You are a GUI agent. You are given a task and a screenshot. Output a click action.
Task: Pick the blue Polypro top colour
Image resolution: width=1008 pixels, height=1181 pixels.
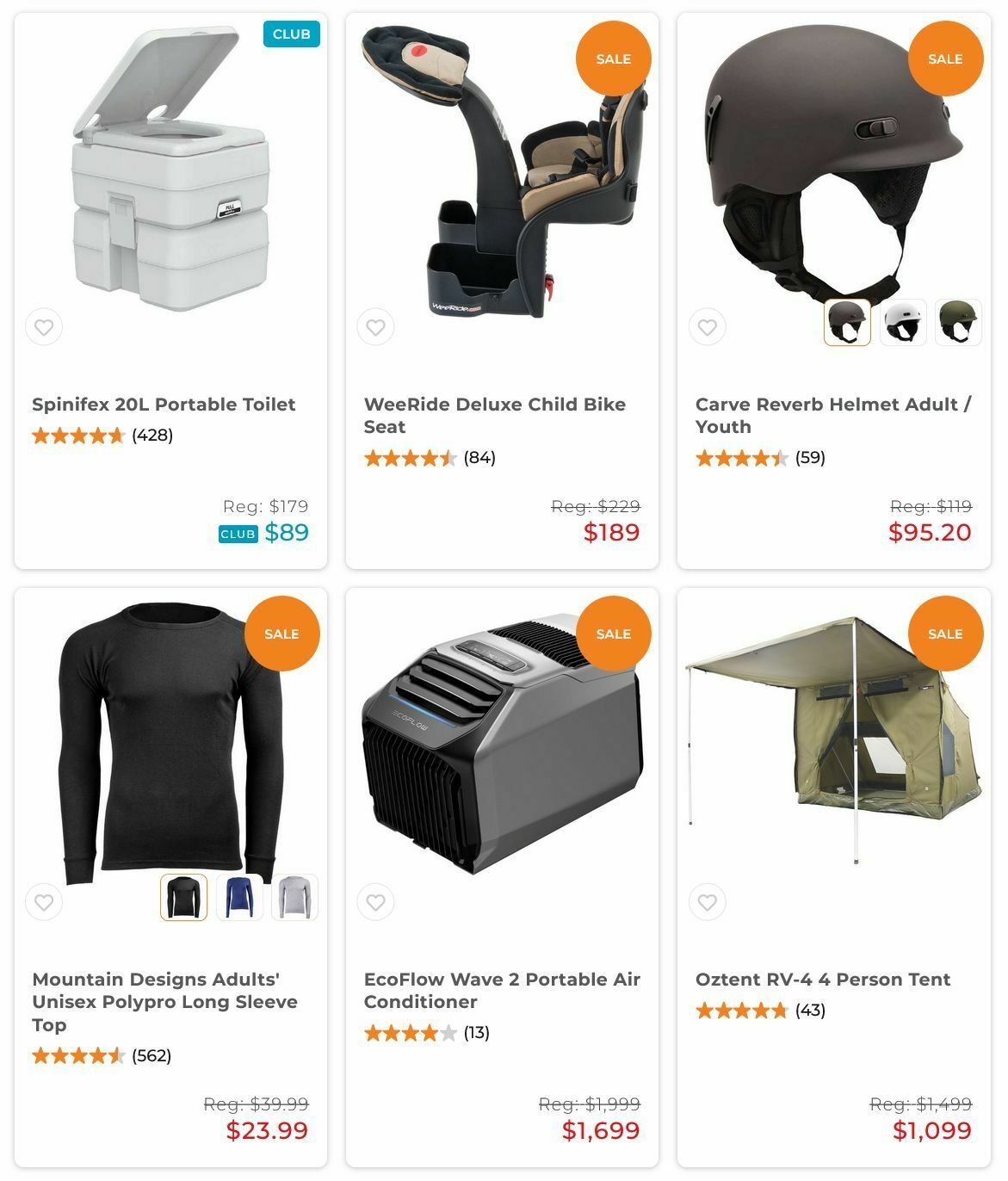tap(239, 897)
